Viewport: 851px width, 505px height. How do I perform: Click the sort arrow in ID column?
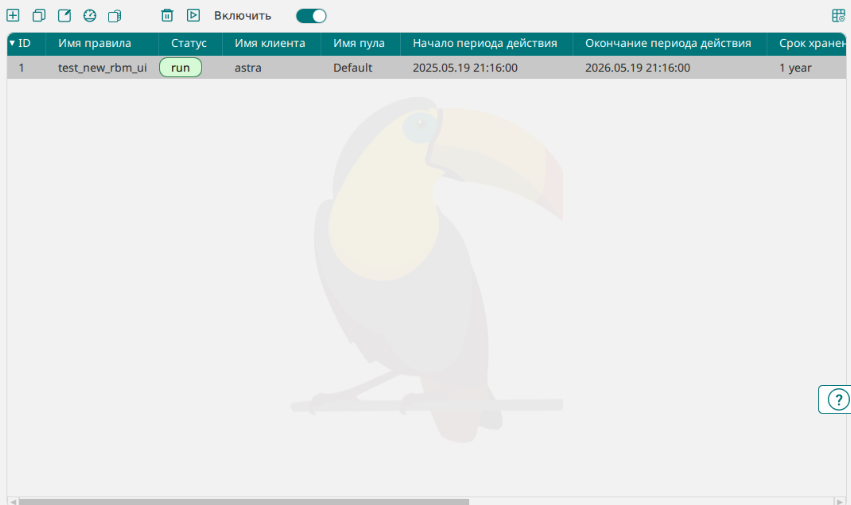tap(12, 44)
